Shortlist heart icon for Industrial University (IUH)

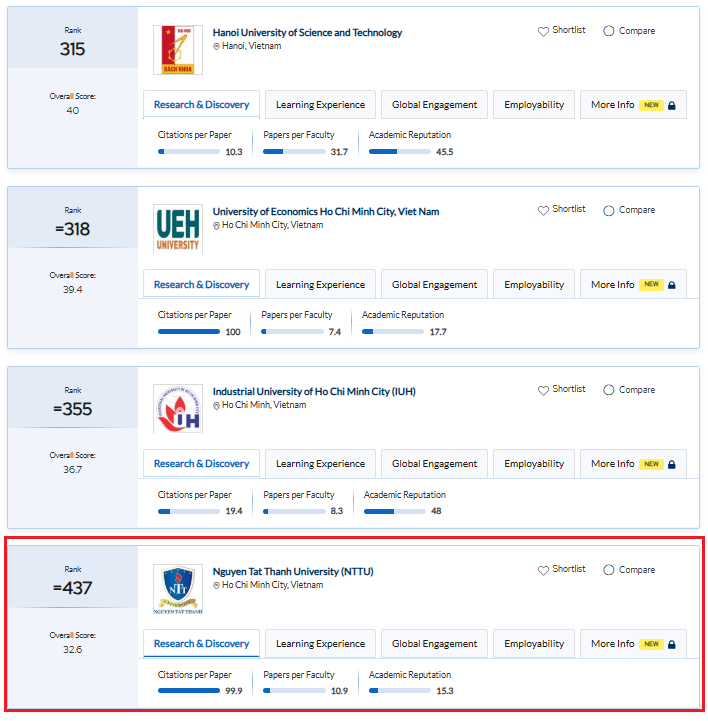pos(544,390)
